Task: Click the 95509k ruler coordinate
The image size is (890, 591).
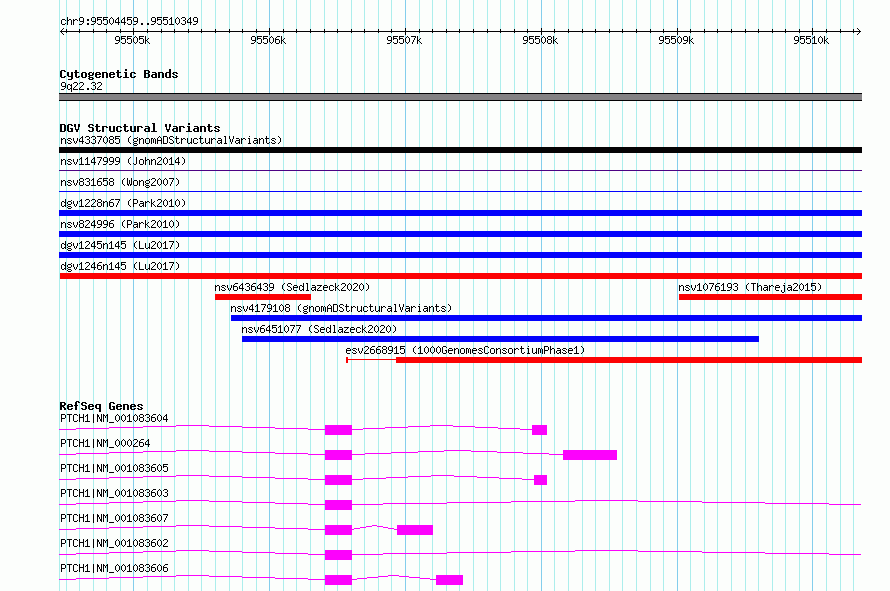Action: point(676,40)
